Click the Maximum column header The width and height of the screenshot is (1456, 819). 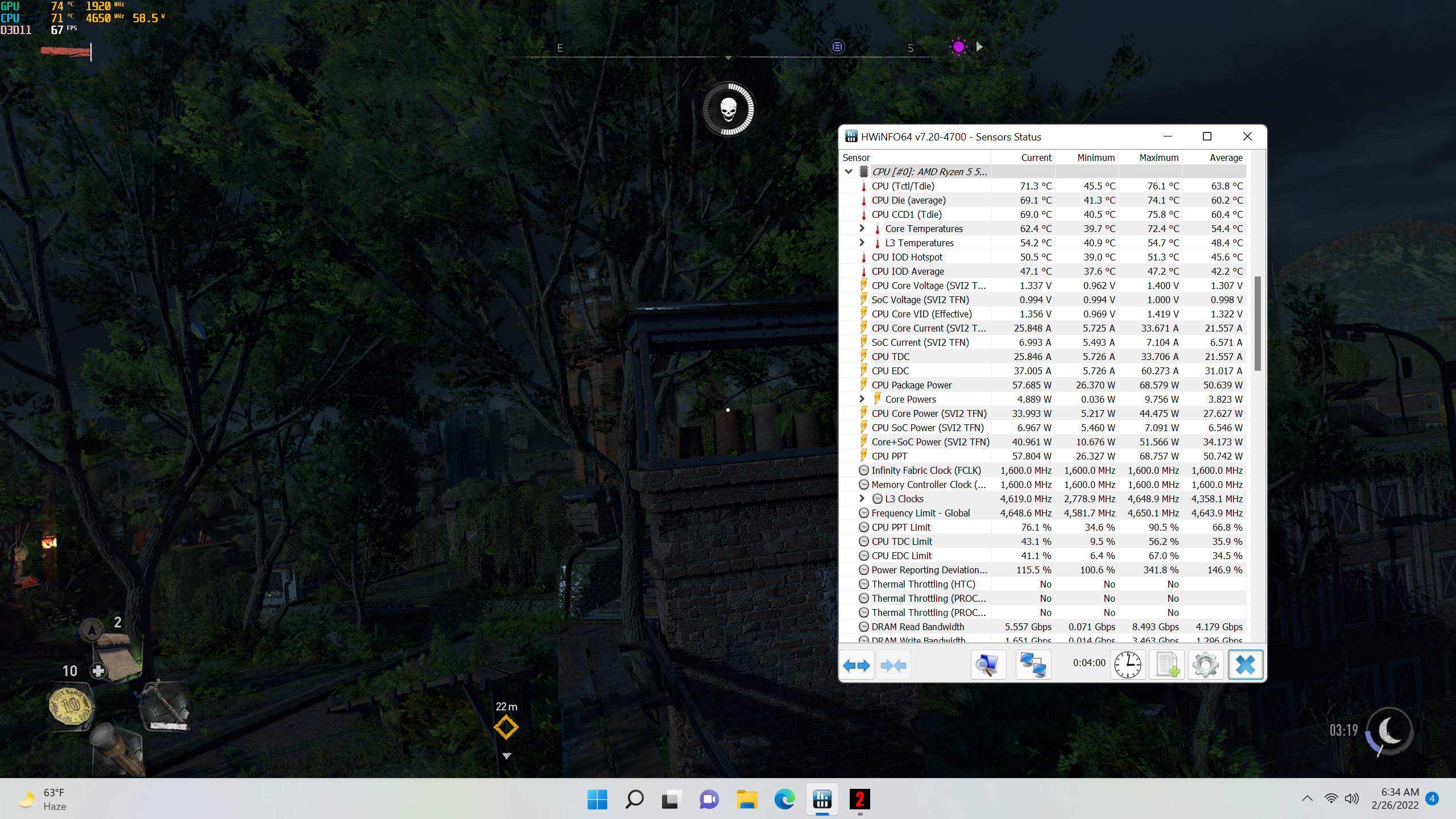[1151, 158]
